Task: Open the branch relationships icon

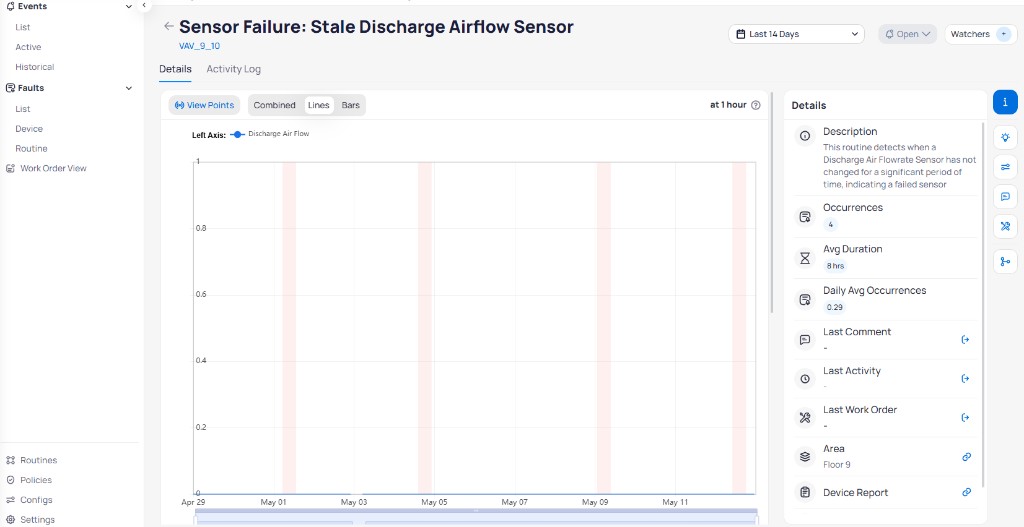Action: (1005, 261)
